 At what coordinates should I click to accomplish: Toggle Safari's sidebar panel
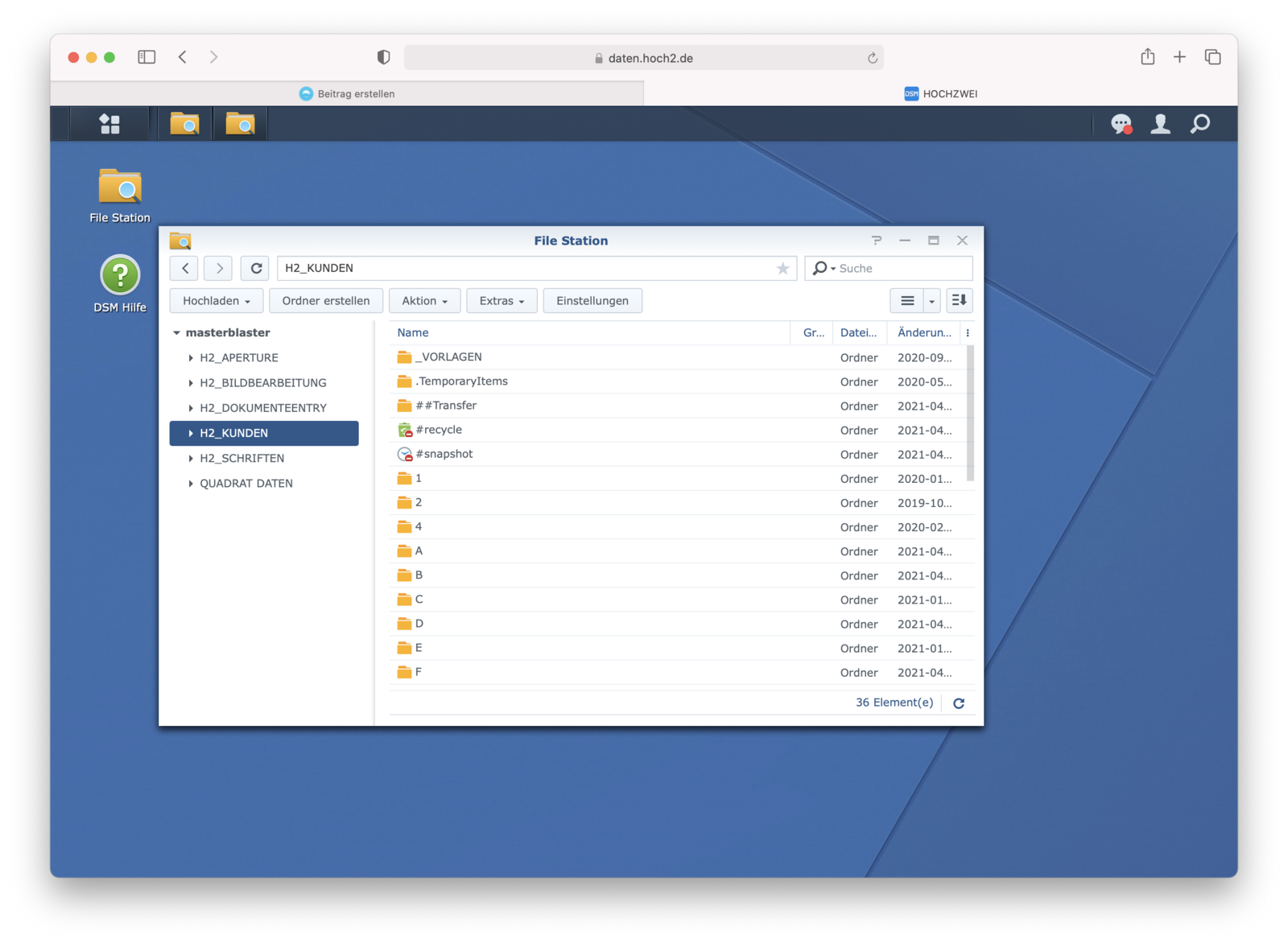[147, 57]
